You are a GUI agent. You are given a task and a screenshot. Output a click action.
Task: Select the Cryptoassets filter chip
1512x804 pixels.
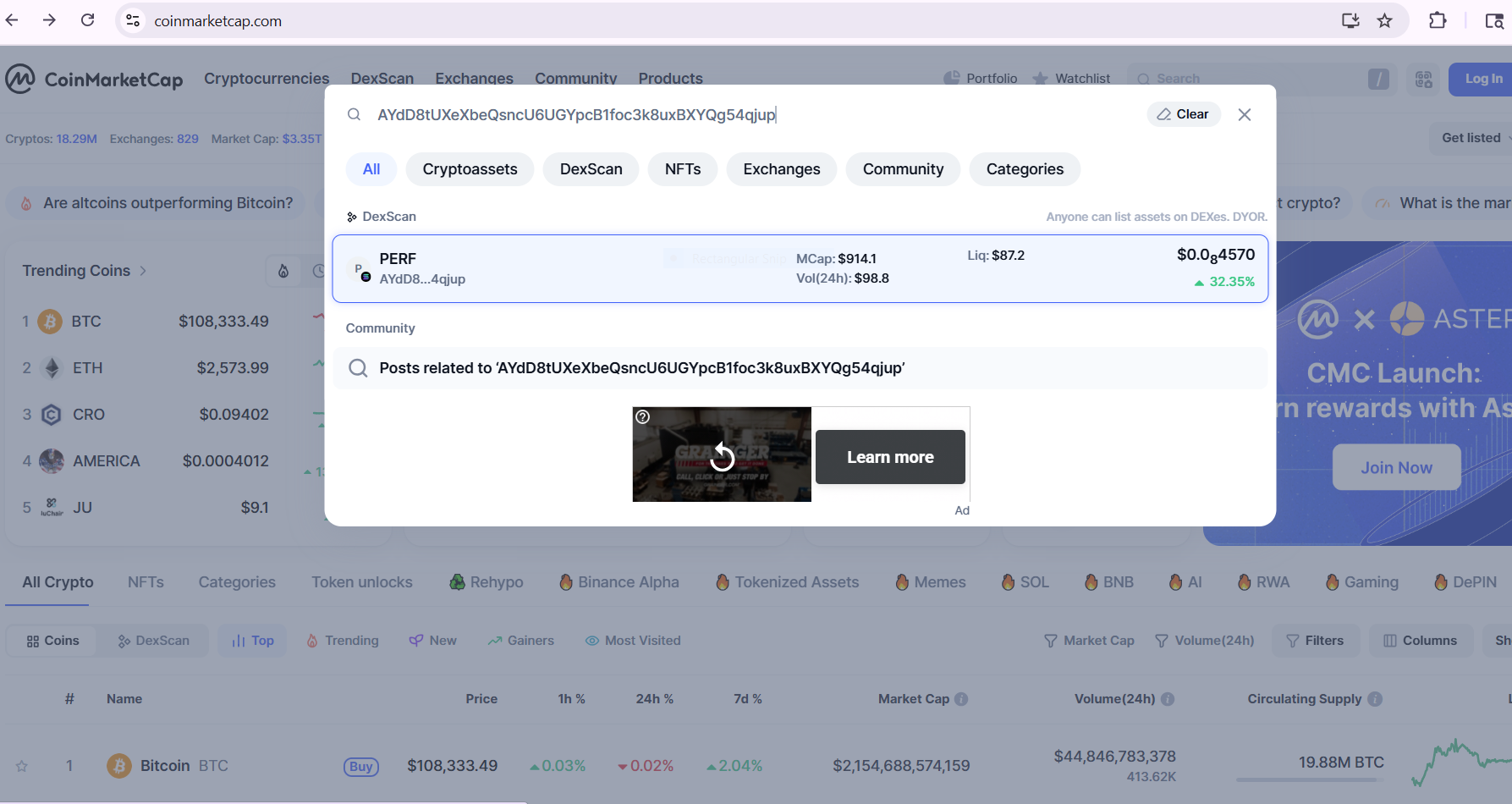470,169
